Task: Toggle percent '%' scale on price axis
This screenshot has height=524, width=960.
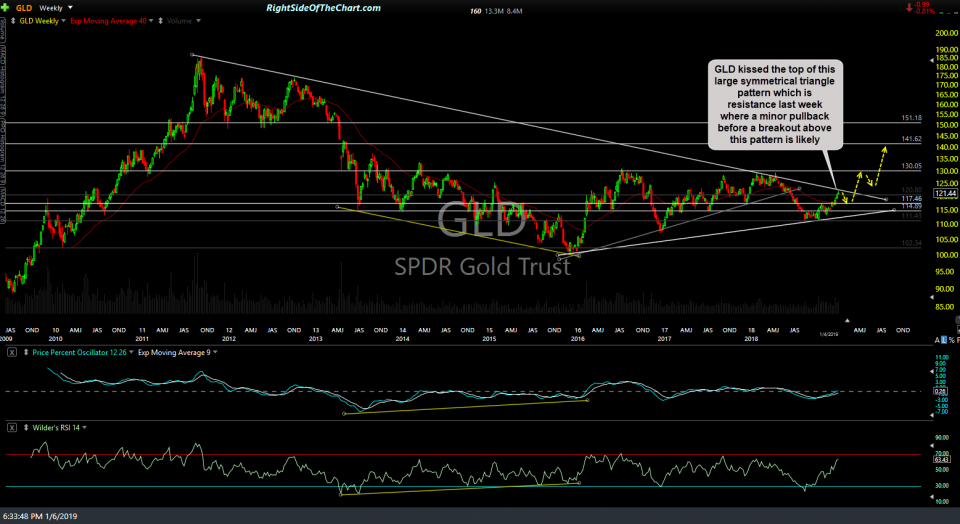Action: (953, 340)
